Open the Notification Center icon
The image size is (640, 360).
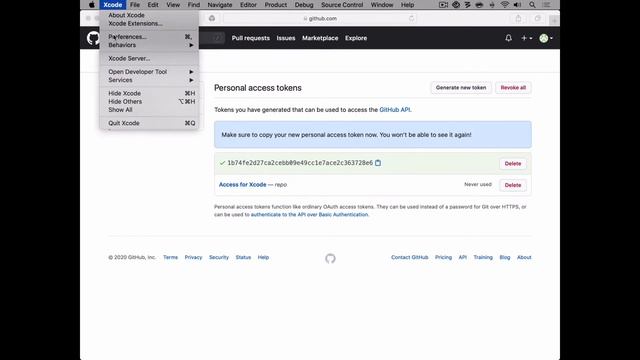pos(547,5)
